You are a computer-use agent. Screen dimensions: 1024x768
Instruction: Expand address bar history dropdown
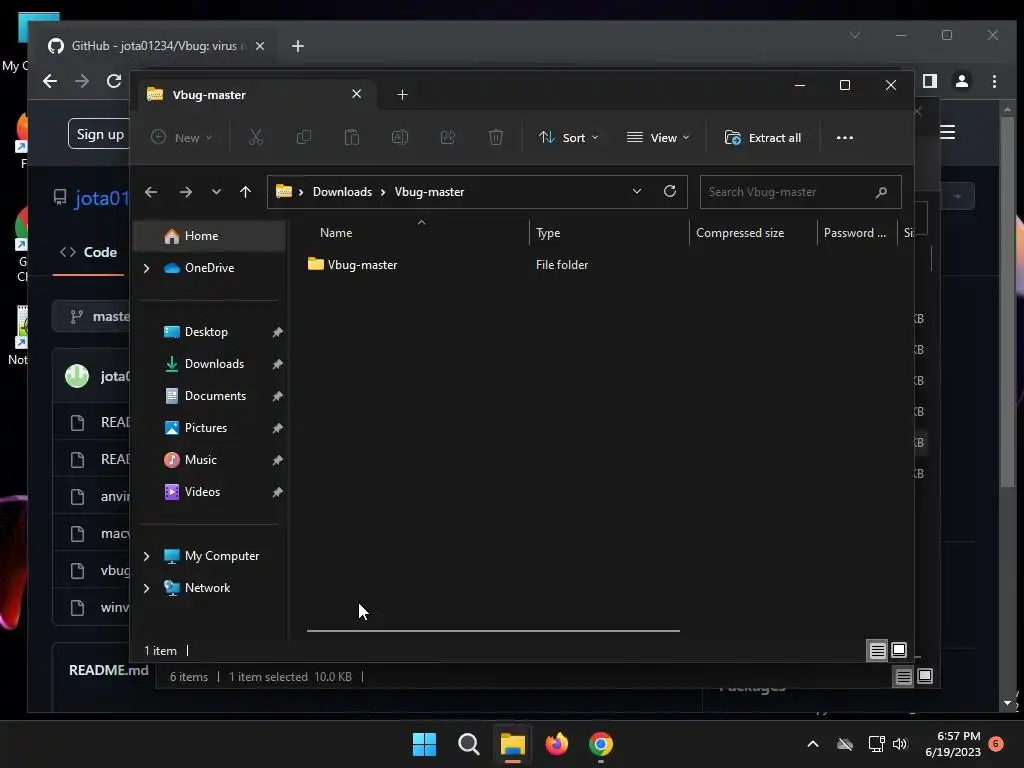[x=637, y=191]
